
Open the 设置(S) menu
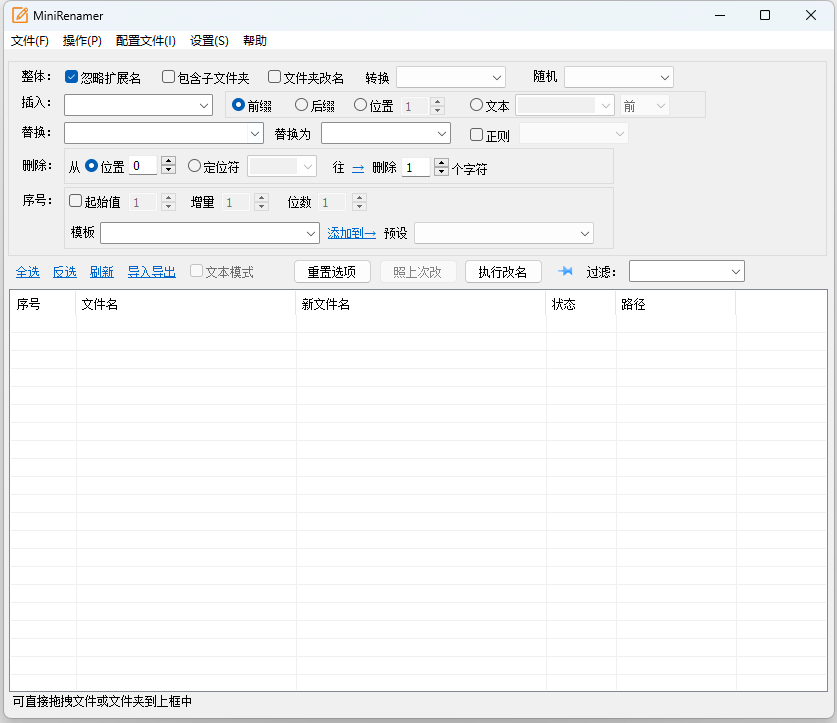(x=209, y=41)
